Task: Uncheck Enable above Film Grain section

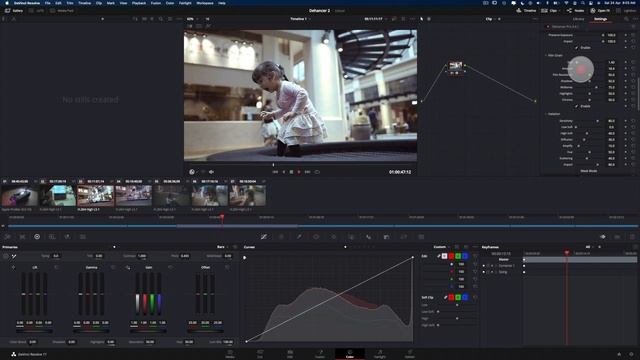Action: tap(577, 48)
